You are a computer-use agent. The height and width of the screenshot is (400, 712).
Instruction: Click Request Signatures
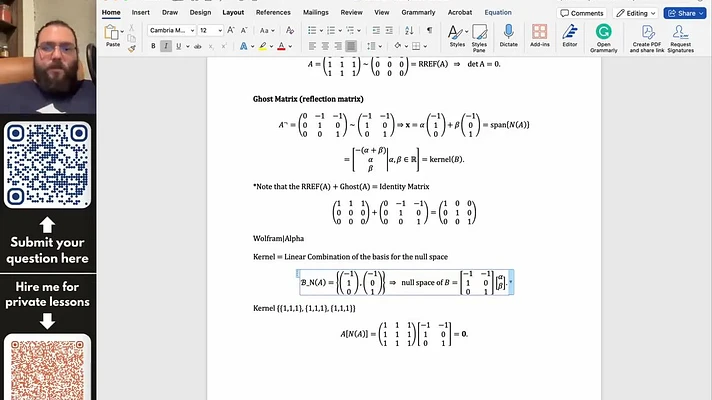tap(680, 38)
